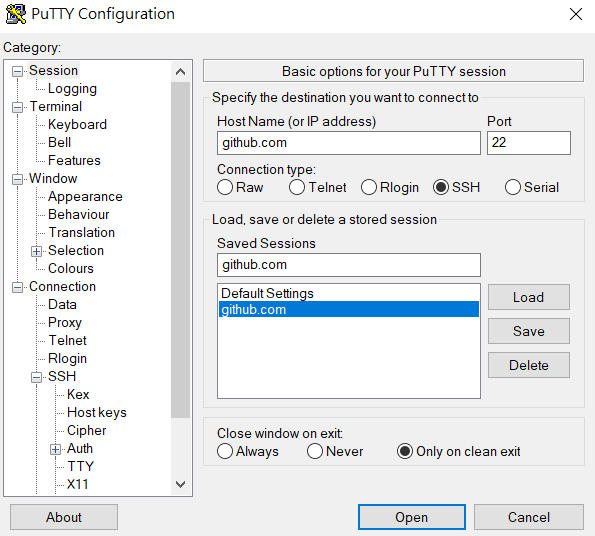Click the PuTTY icon in title bar

(16, 14)
